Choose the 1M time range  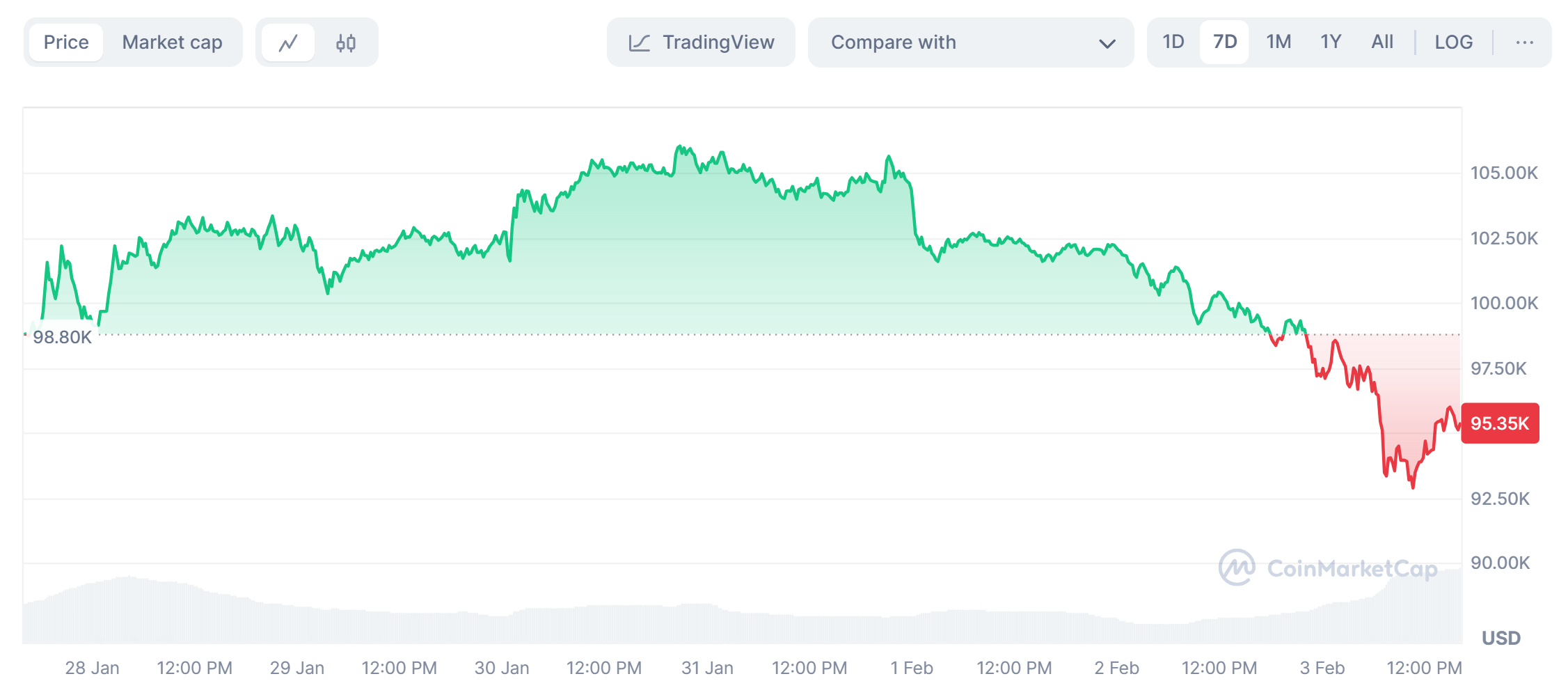[1278, 42]
